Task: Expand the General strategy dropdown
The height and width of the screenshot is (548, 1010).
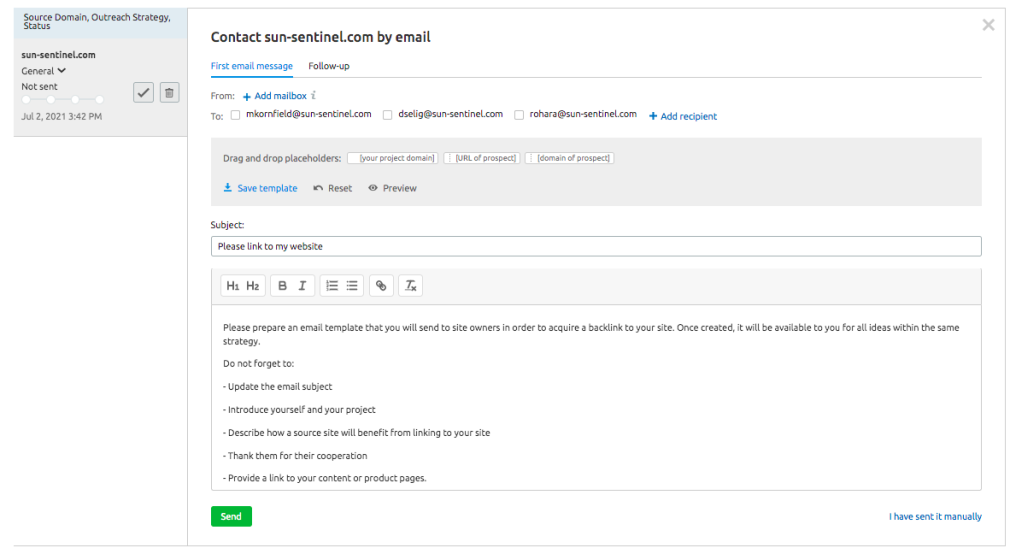Action: [x=44, y=71]
